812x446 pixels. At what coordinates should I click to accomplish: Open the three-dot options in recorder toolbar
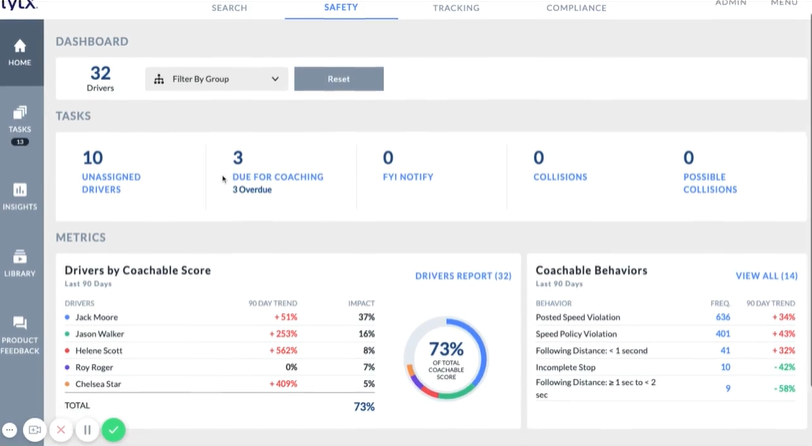[x=10, y=430]
